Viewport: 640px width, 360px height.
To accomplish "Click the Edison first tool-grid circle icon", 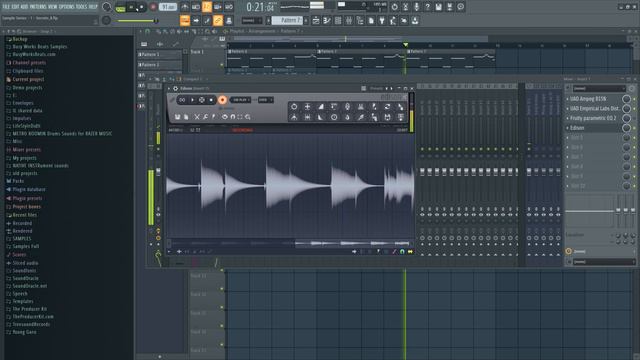I will point(294,107).
